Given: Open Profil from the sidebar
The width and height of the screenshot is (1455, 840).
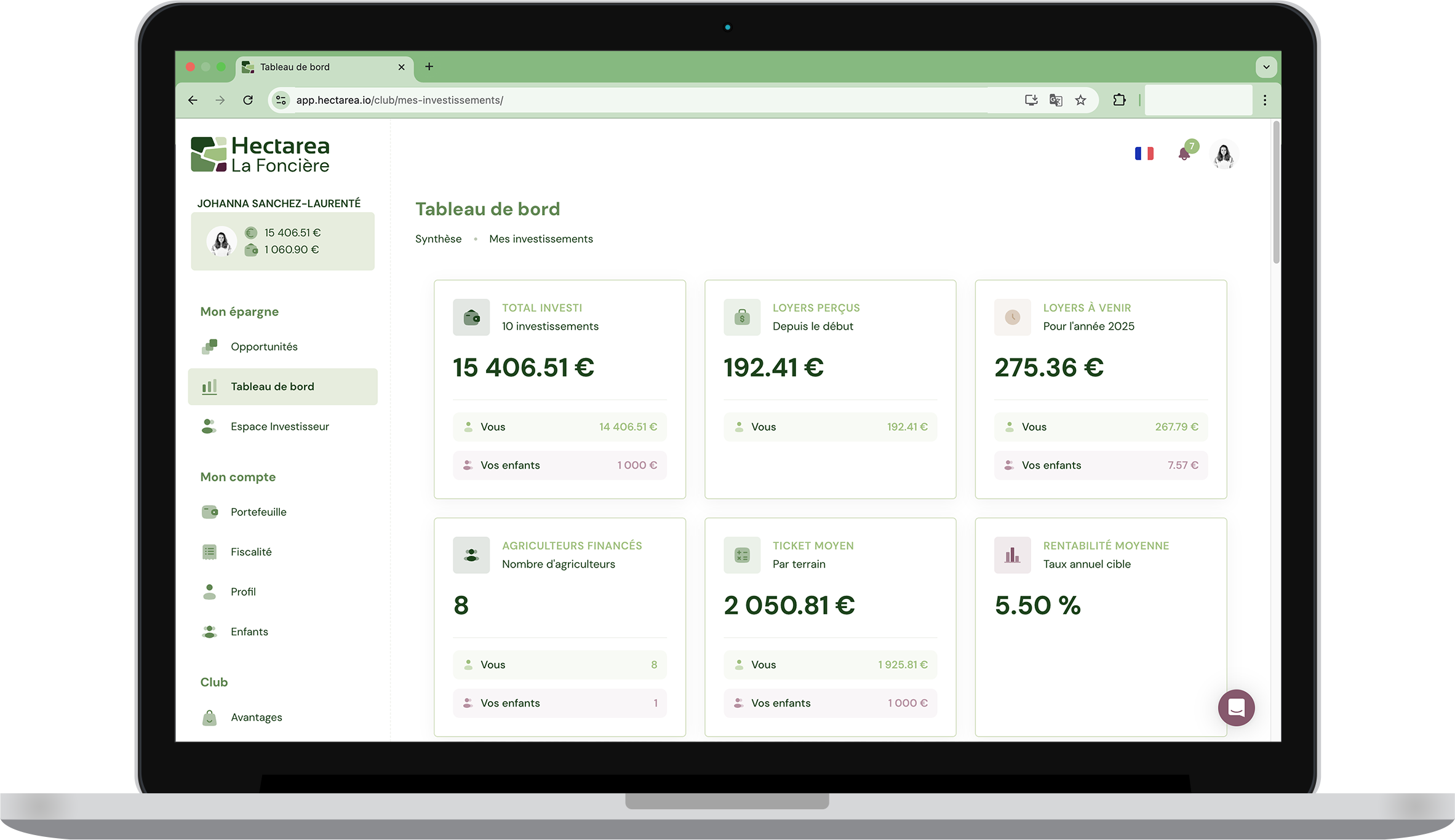Looking at the screenshot, I should click(243, 592).
